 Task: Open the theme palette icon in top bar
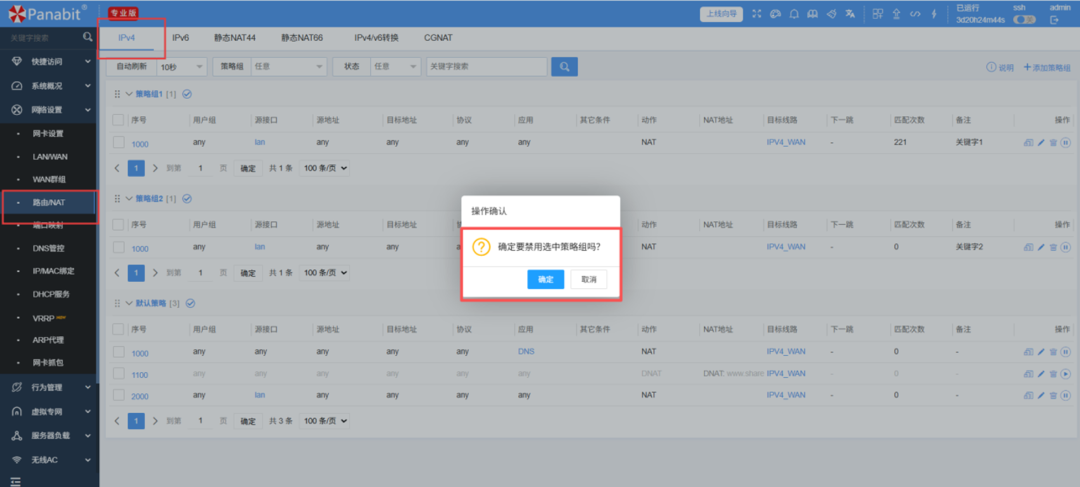point(775,14)
